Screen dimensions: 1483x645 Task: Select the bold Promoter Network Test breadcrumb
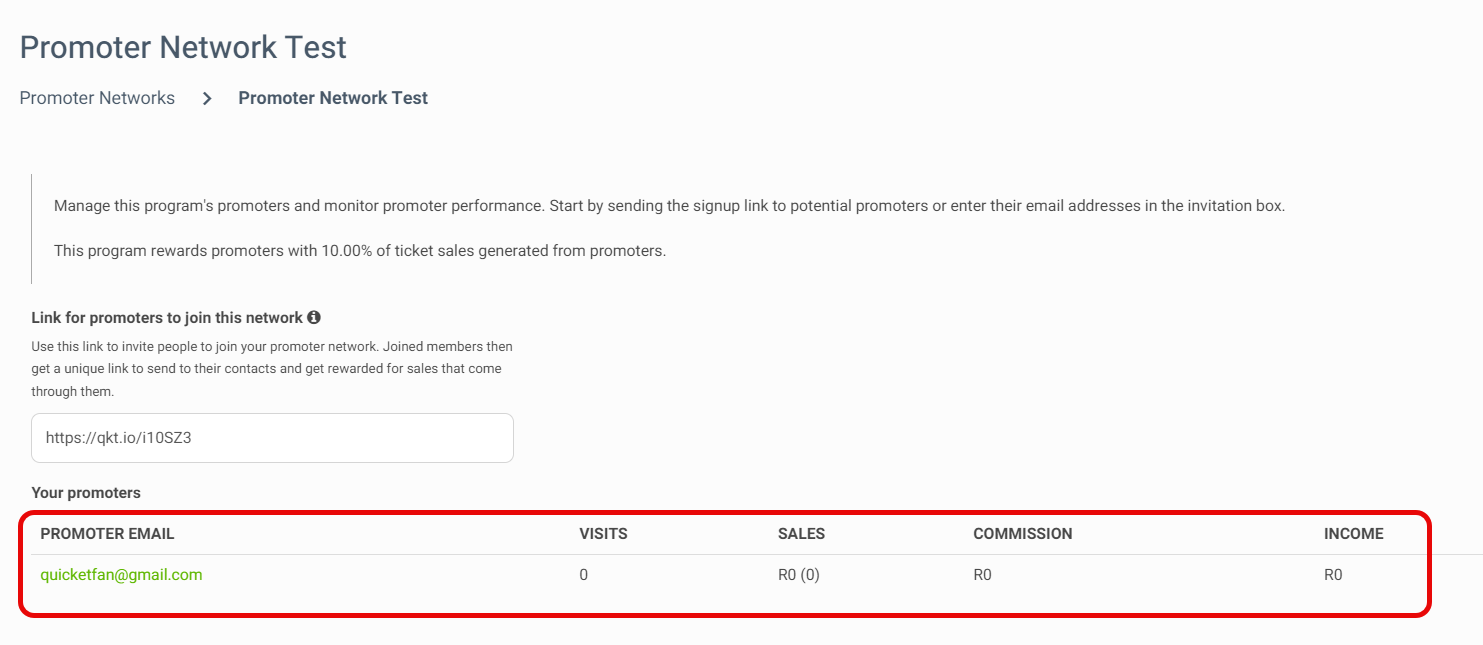333,98
